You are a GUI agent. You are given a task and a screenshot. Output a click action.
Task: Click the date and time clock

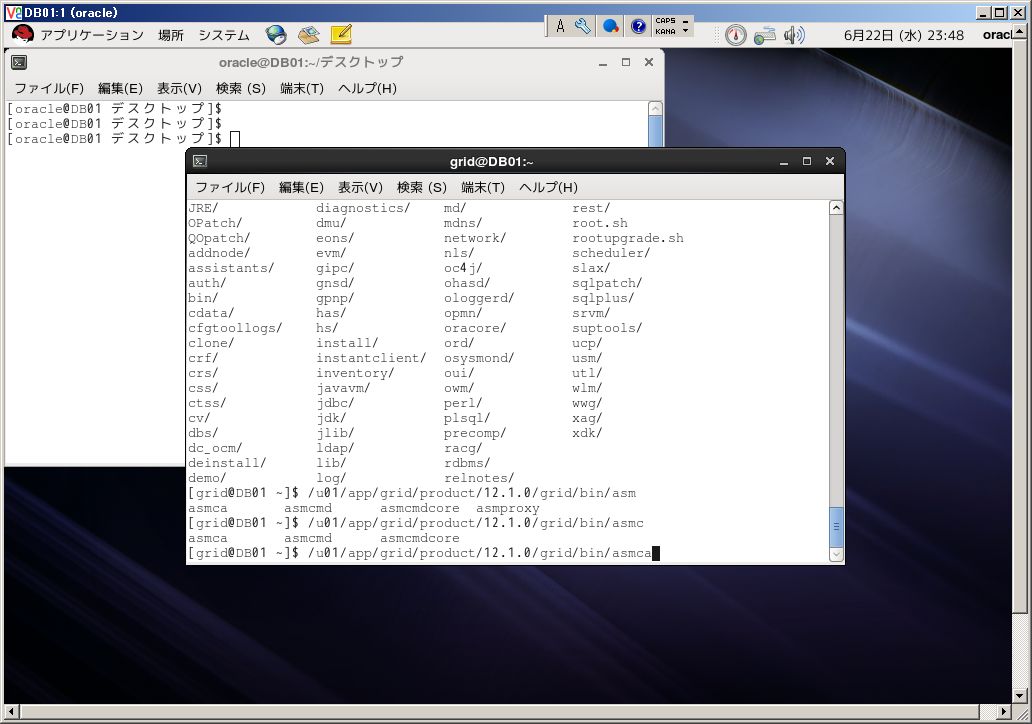[x=904, y=35]
